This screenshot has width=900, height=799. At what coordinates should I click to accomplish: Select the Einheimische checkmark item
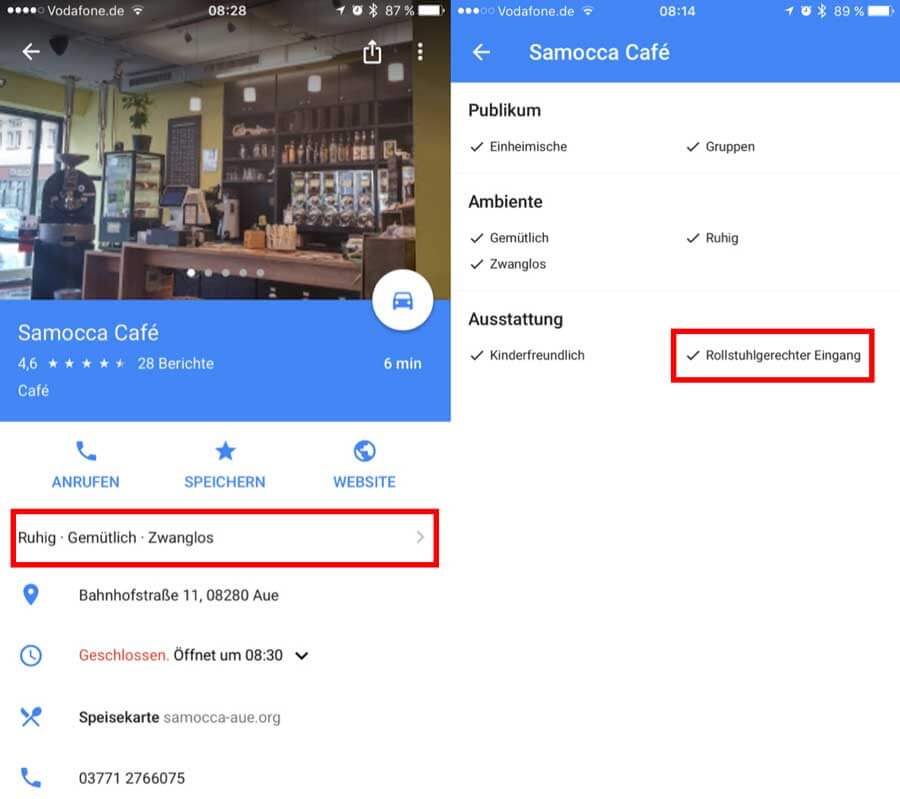tap(518, 147)
